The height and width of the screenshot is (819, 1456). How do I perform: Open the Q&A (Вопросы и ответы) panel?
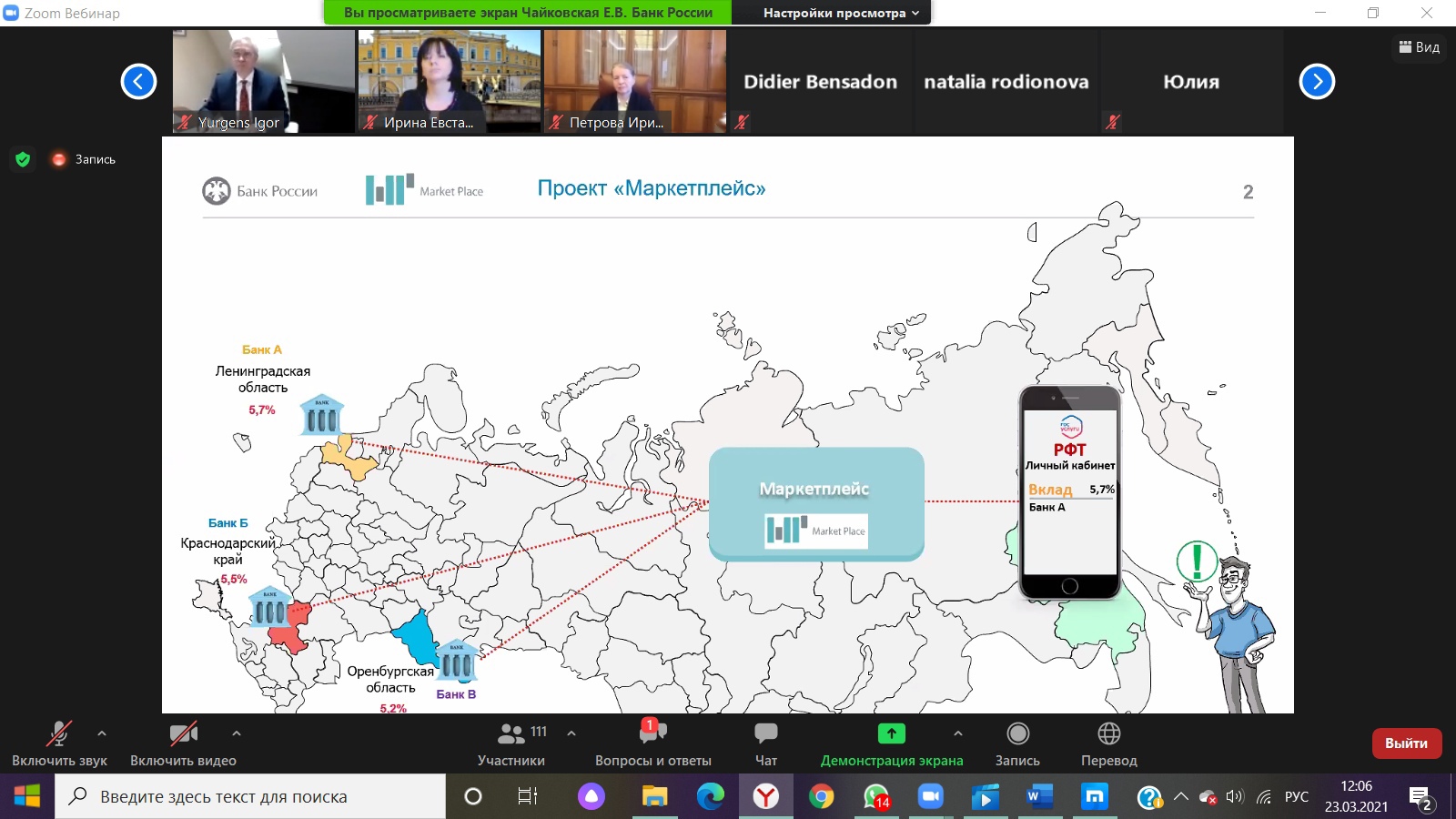652,733
